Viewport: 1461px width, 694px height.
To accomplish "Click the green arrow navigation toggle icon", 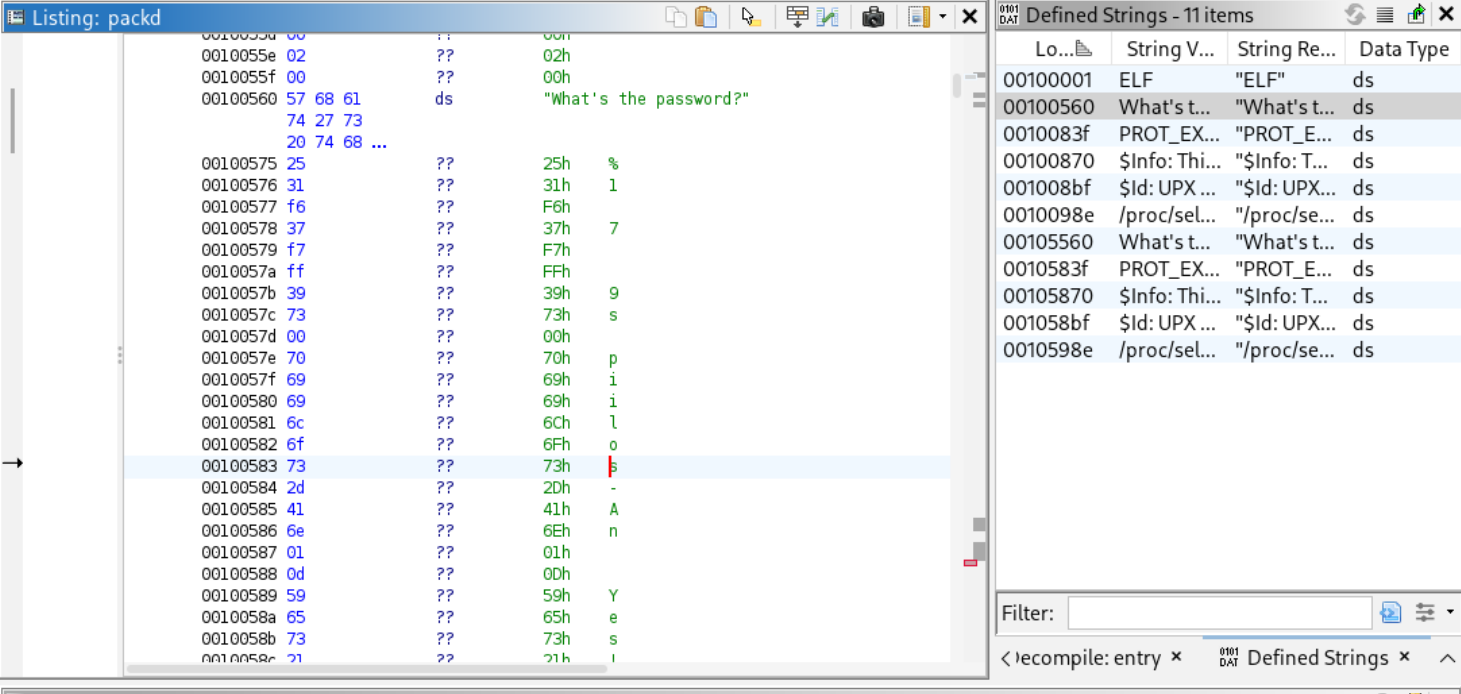I will coord(1416,15).
